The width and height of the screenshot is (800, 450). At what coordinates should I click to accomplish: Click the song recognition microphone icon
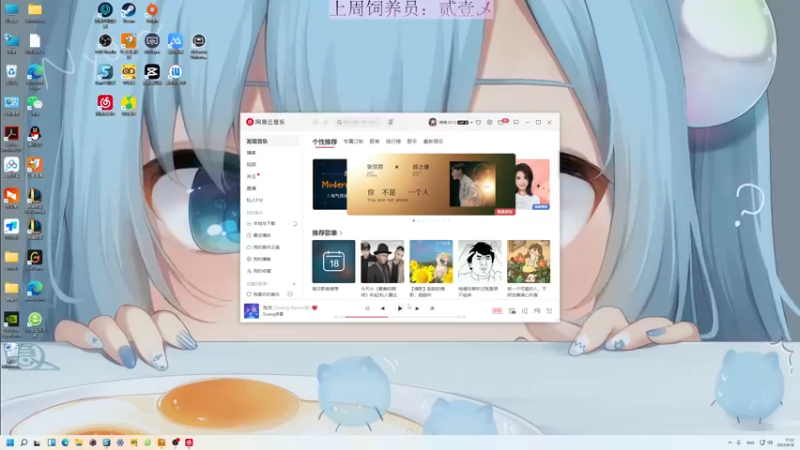coord(391,122)
